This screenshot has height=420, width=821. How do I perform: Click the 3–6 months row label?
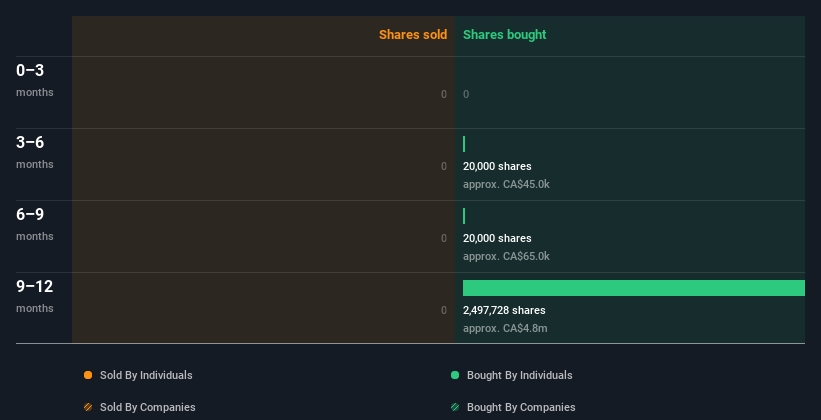[35, 152]
